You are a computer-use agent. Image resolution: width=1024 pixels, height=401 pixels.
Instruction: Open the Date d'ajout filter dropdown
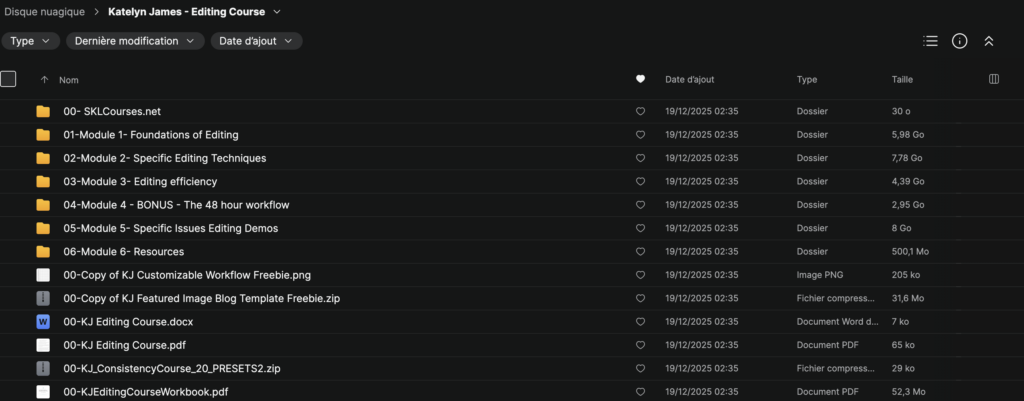coord(256,41)
